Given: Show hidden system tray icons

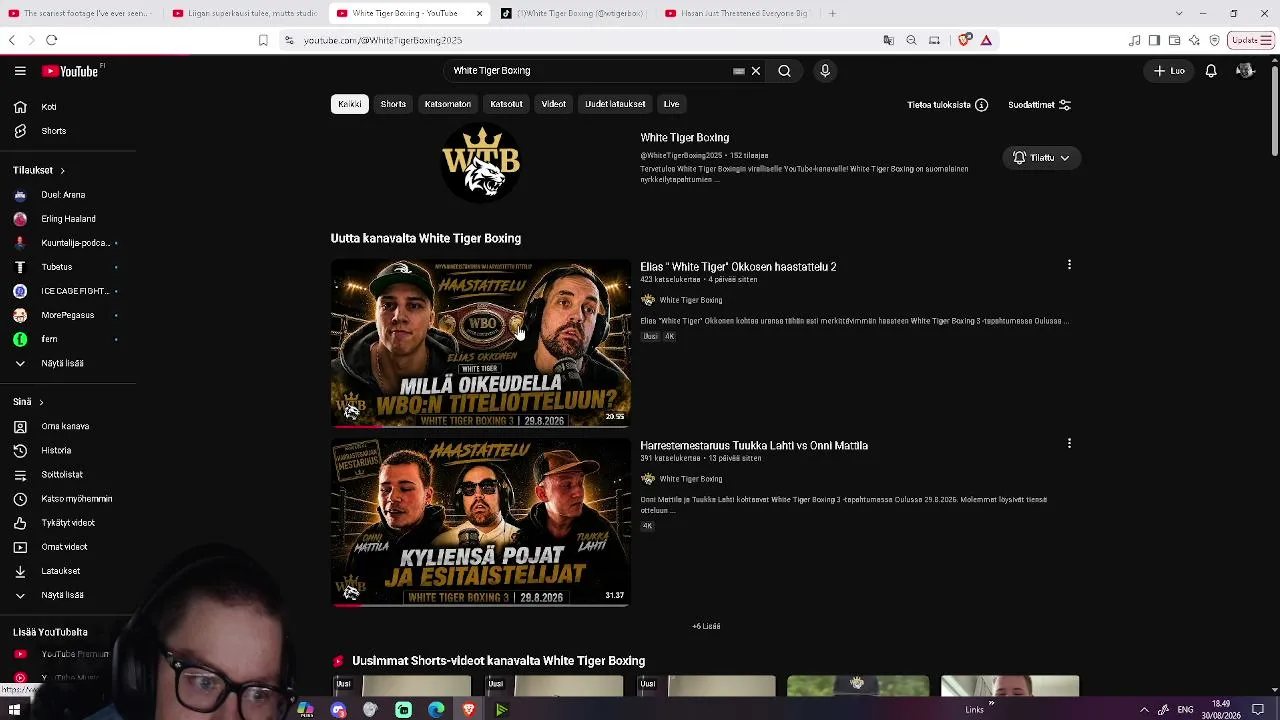Looking at the screenshot, I should click(x=1145, y=709).
